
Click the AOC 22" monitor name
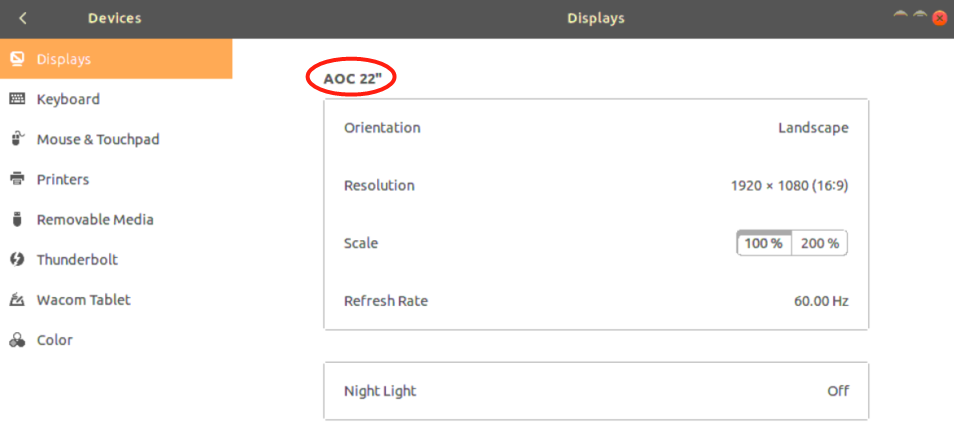pyautogui.click(x=352, y=78)
